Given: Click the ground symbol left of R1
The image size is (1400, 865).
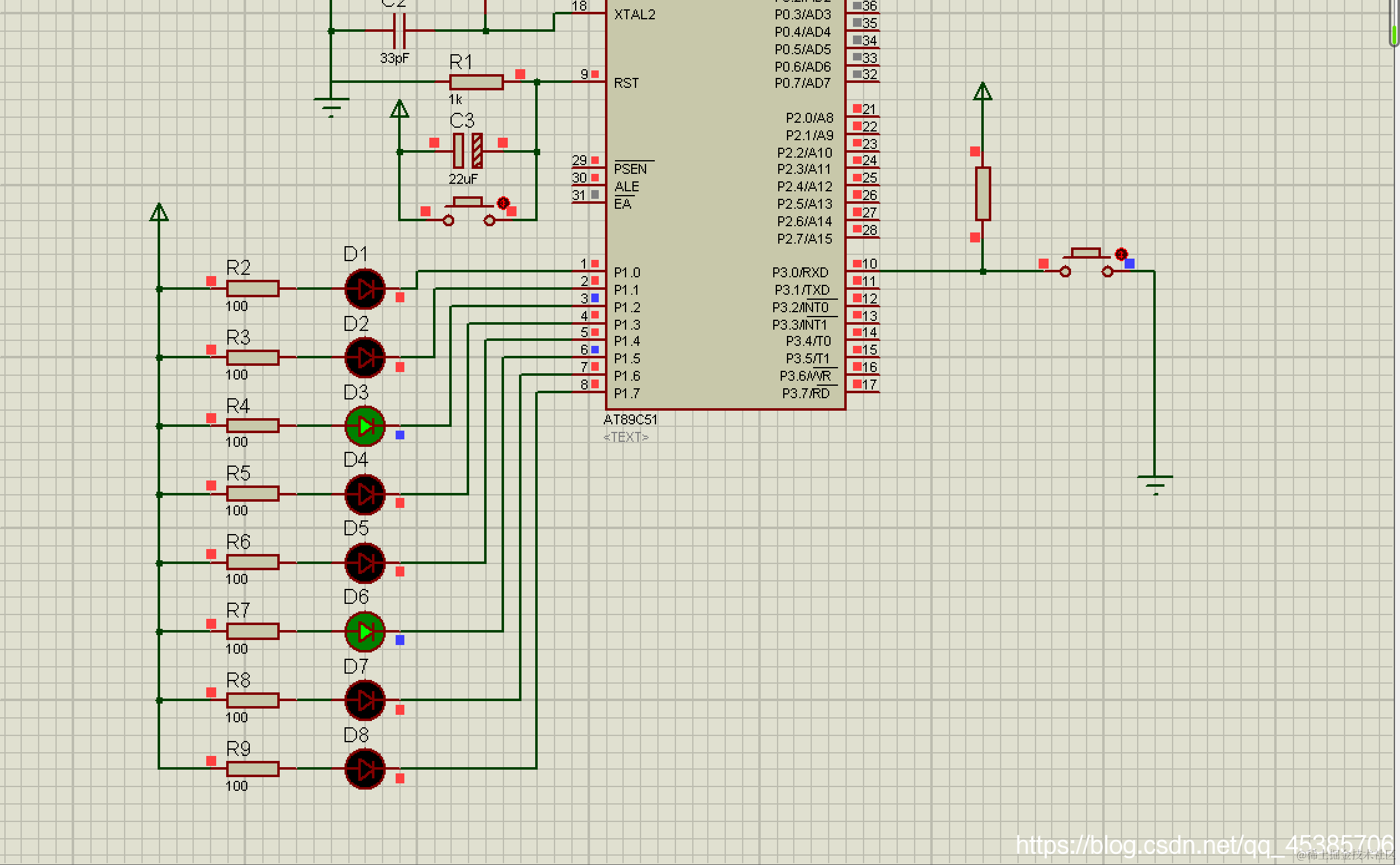Looking at the screenshot, I should click(x=331, y=107).
